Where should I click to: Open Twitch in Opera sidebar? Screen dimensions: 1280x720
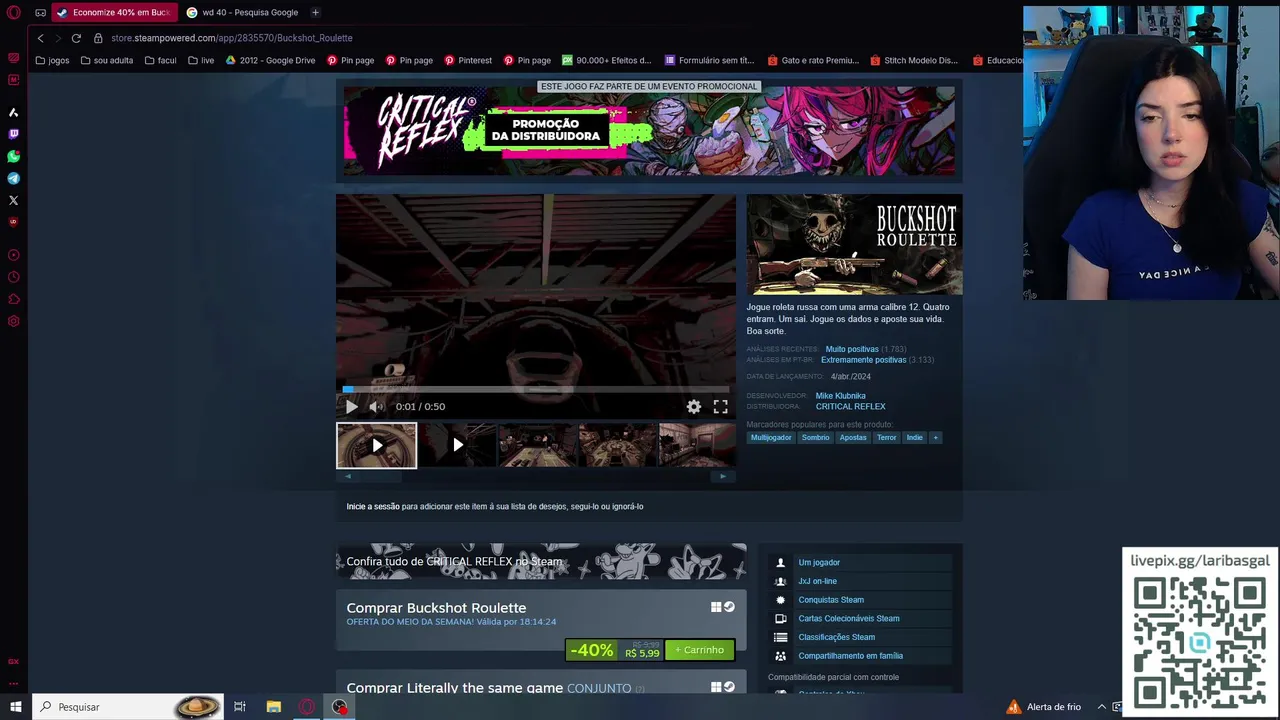(x=13, y=134)
